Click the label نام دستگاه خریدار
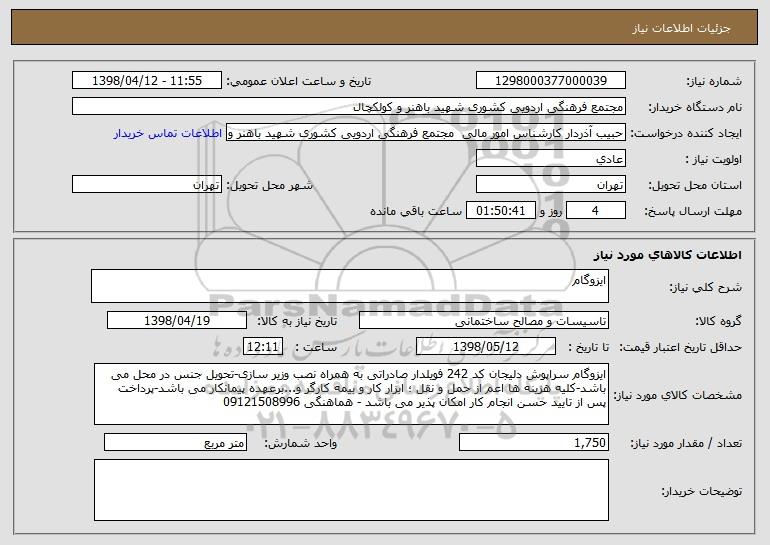This screenshot has height=545, width=770. tap(695, 108)
